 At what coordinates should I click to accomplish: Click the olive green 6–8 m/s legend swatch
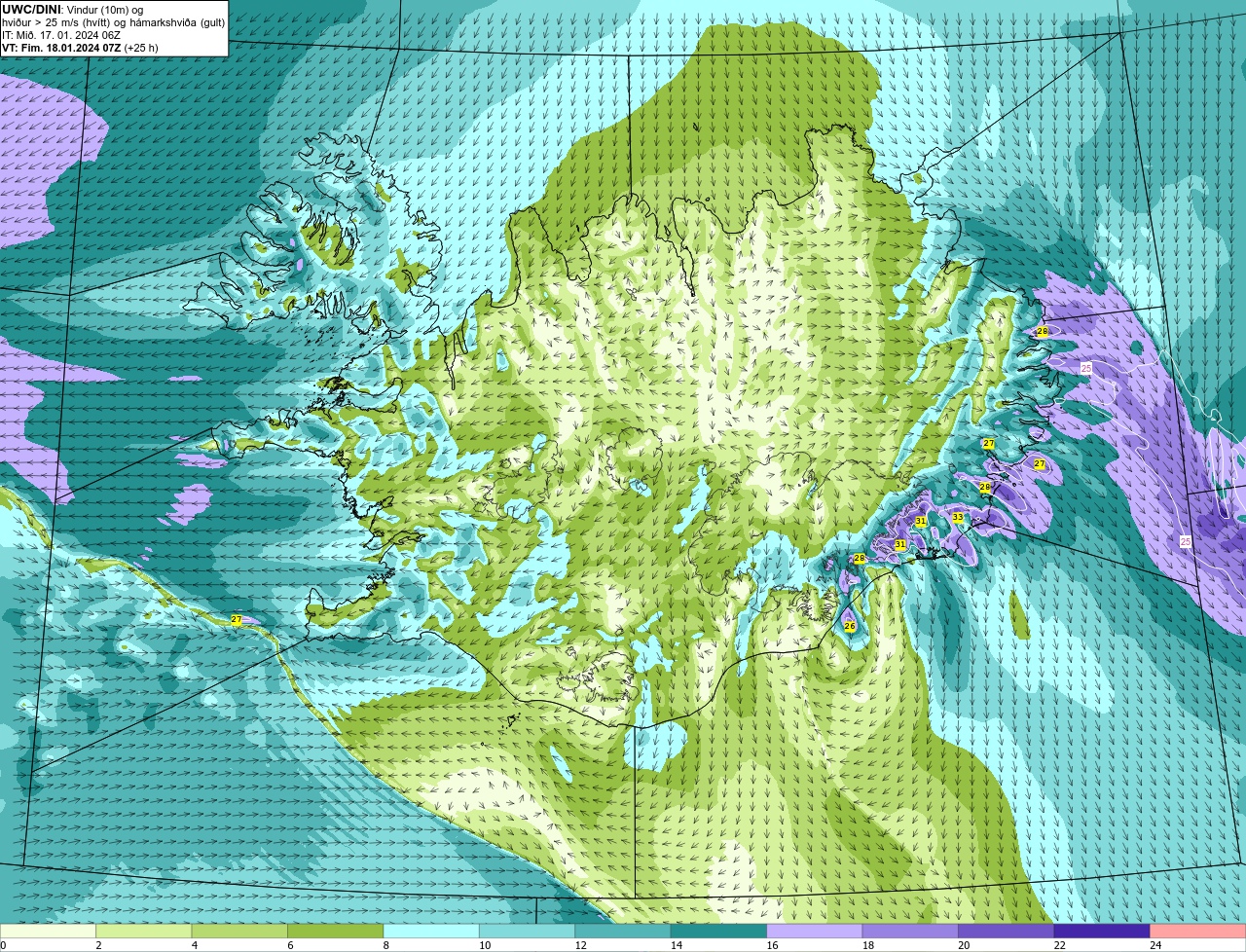tap(336, 932)
